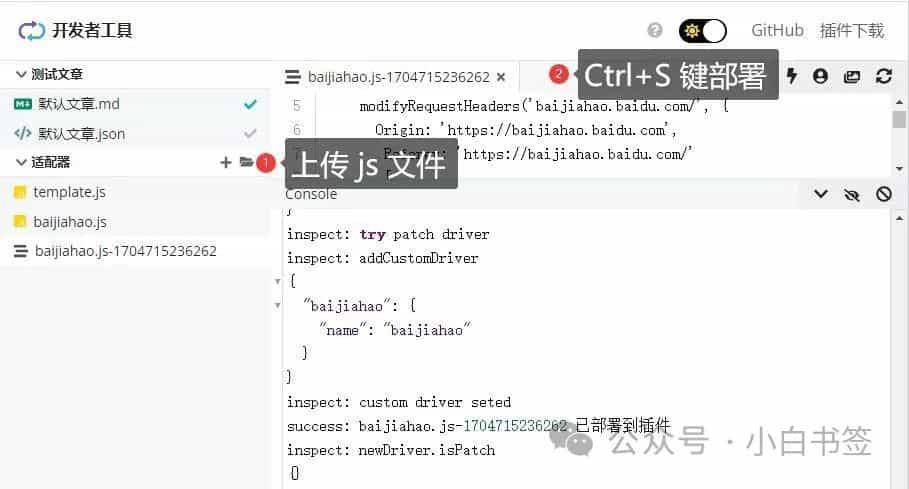The height and width of the screenshot is (489, 909).
Task: Click line number 5 in the editor gutter
Action: [297, 106]
